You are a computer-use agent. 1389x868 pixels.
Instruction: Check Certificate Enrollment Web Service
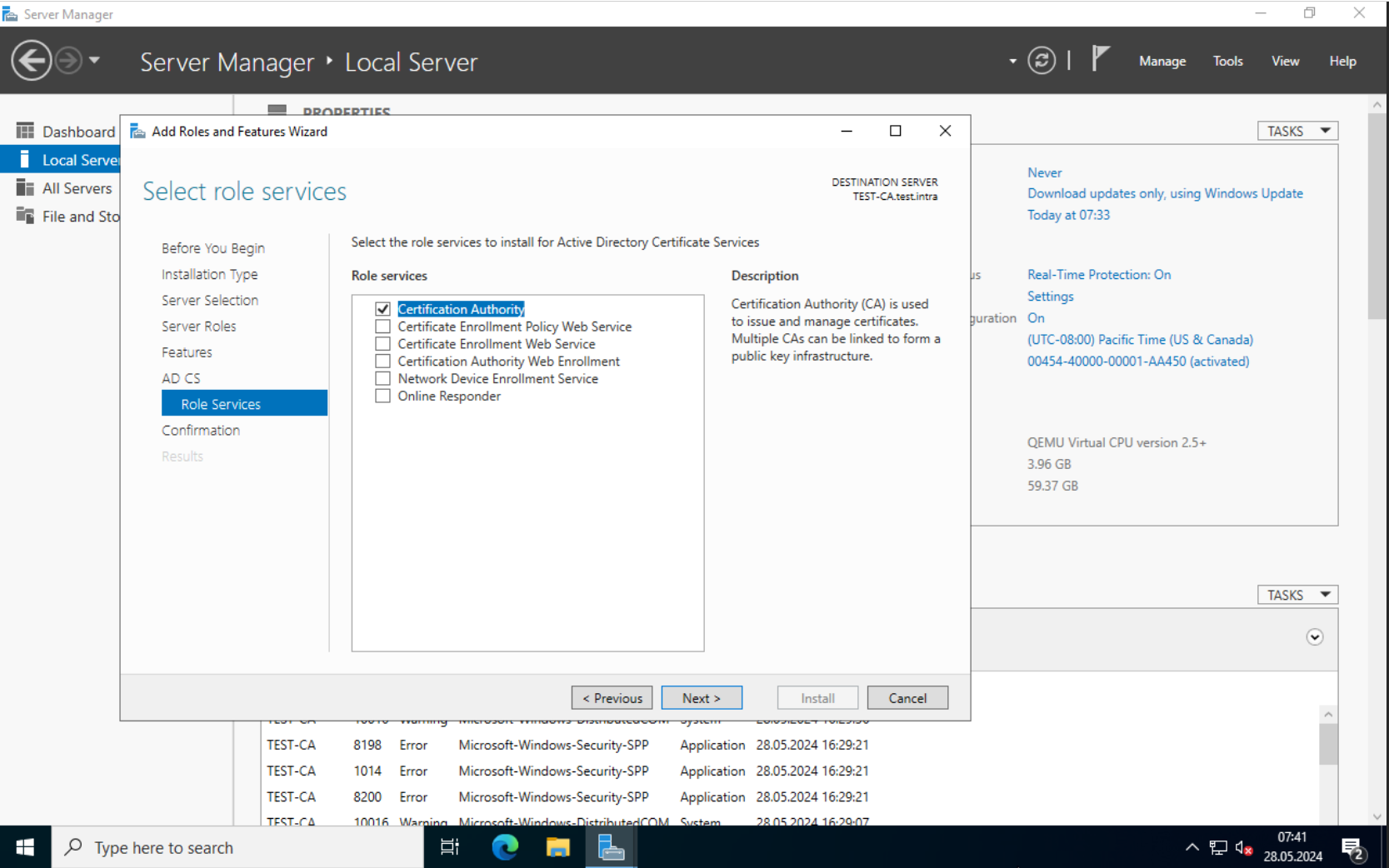click(x=383, y=344)
